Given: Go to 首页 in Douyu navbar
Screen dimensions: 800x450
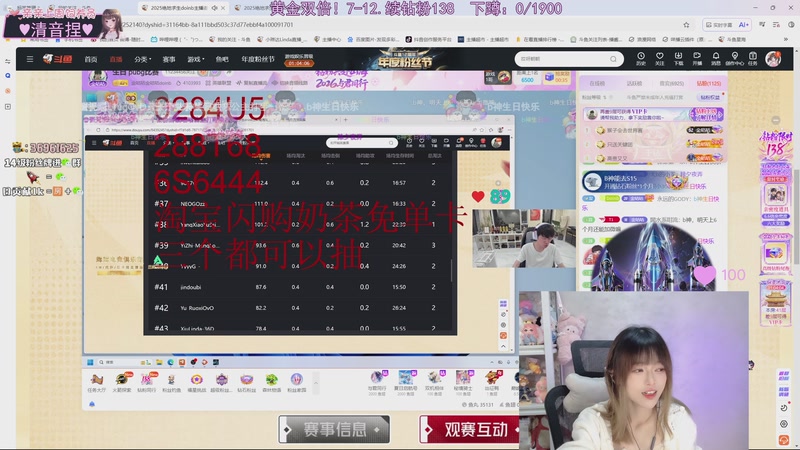Looking at the screenshot, I should [91, 59].
